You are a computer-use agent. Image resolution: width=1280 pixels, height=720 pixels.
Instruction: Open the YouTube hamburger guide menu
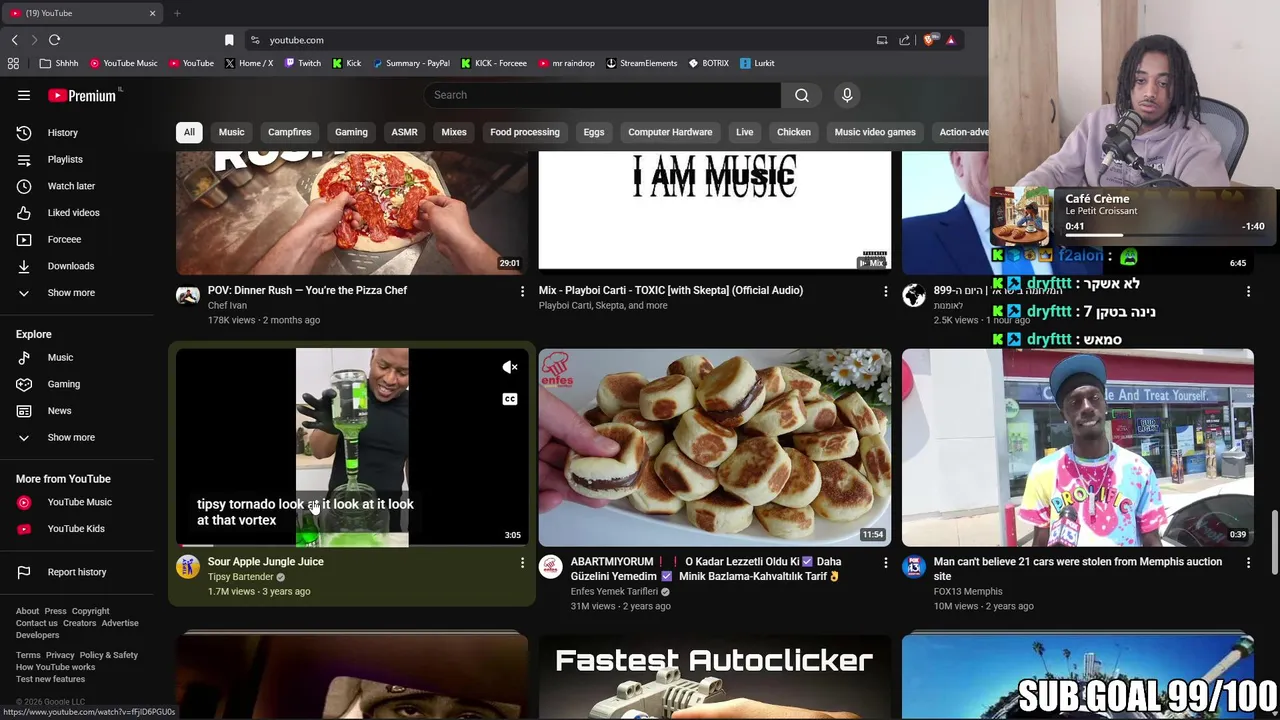point(24,95)
